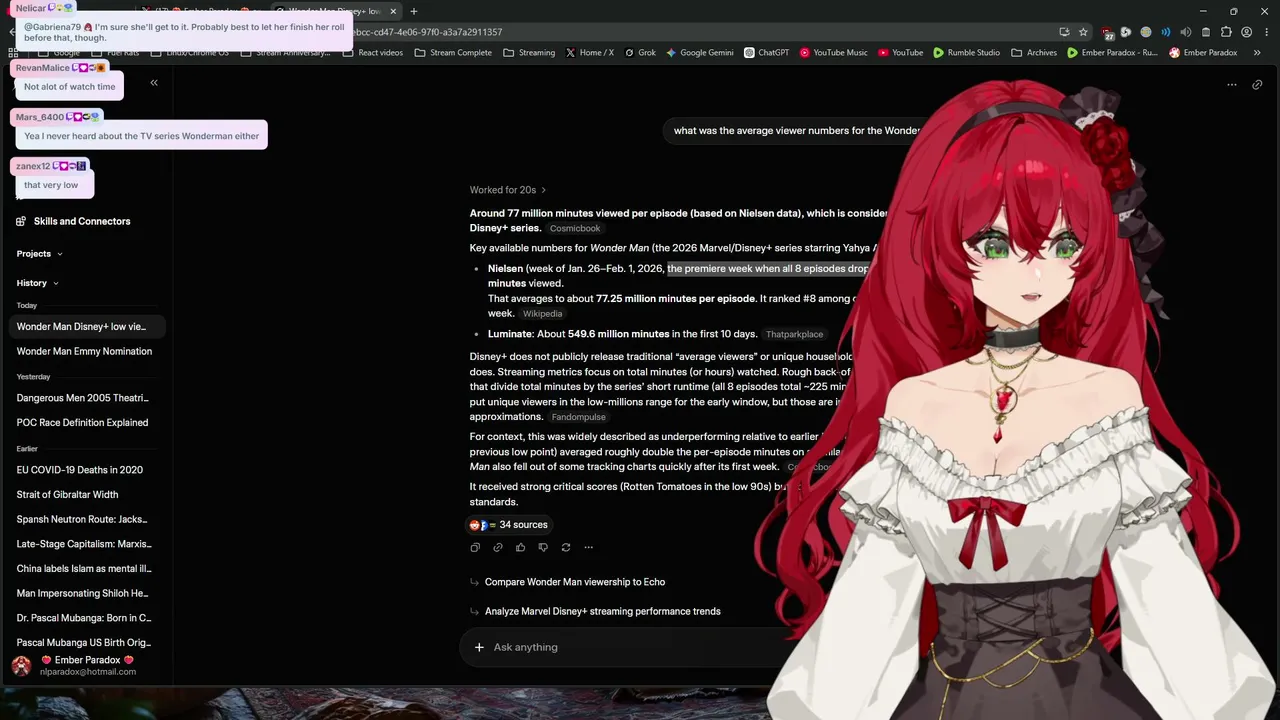Open the Wonder Man Emmy Nomination chat
The width and height of the screenshot is (1280, 720).
tap(86, 351)
